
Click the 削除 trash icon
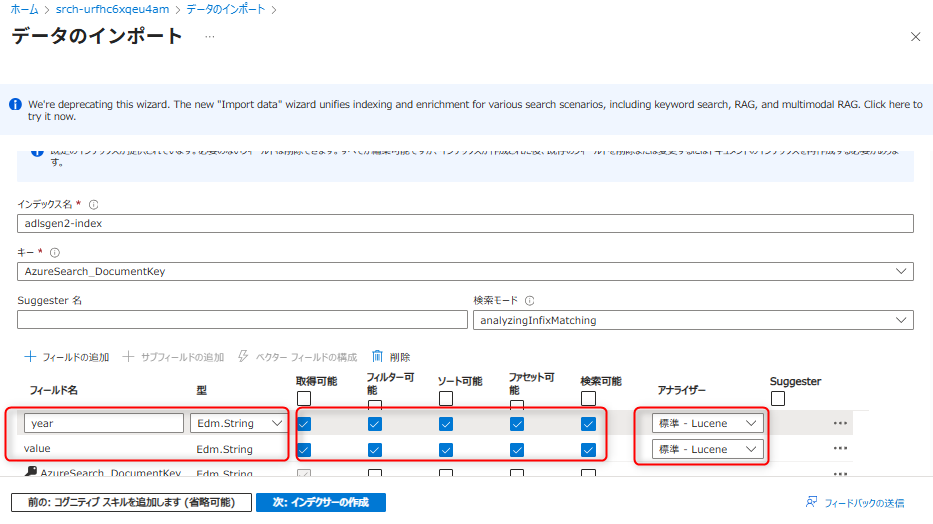tap(377, 356)
